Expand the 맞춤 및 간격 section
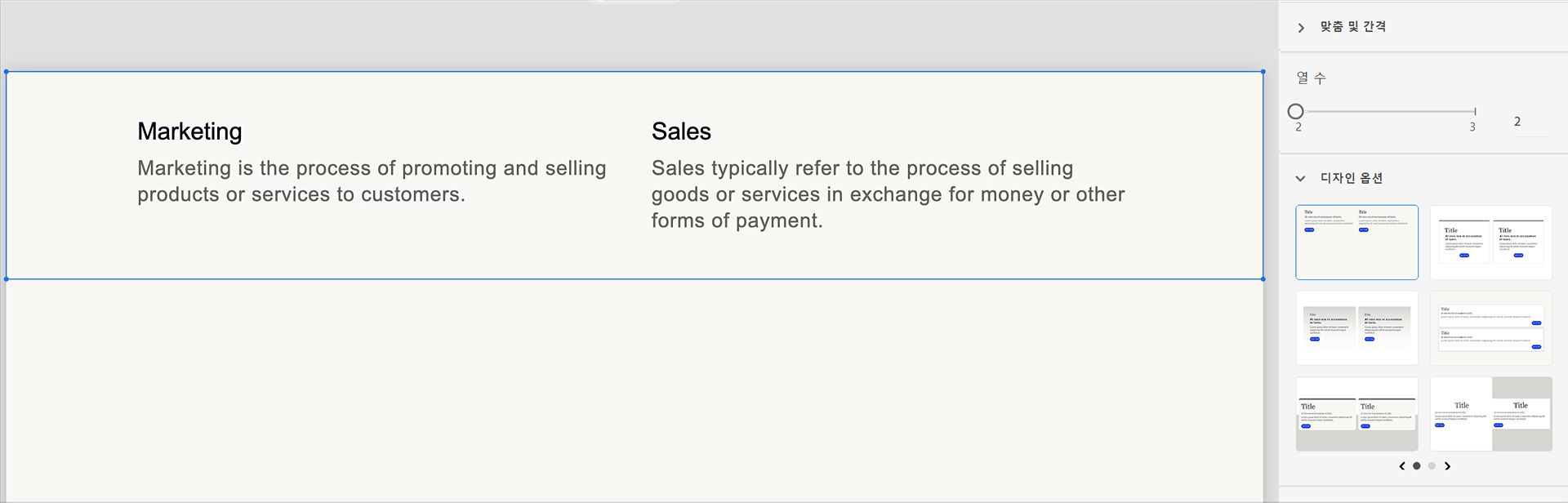Screen dimensions: 1568x503 coord(1301,28)
